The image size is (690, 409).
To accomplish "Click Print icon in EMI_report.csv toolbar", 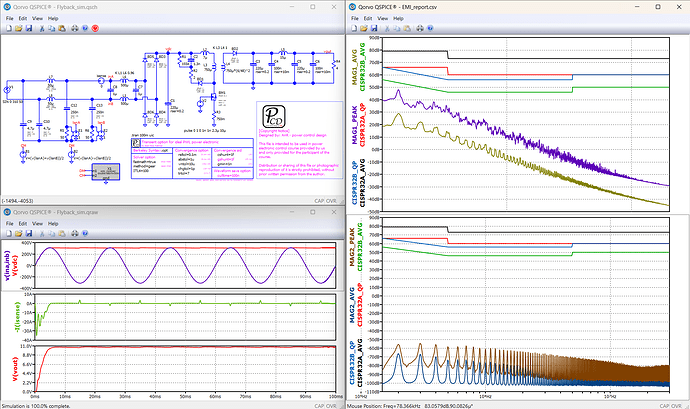I will tap(420, 28).
